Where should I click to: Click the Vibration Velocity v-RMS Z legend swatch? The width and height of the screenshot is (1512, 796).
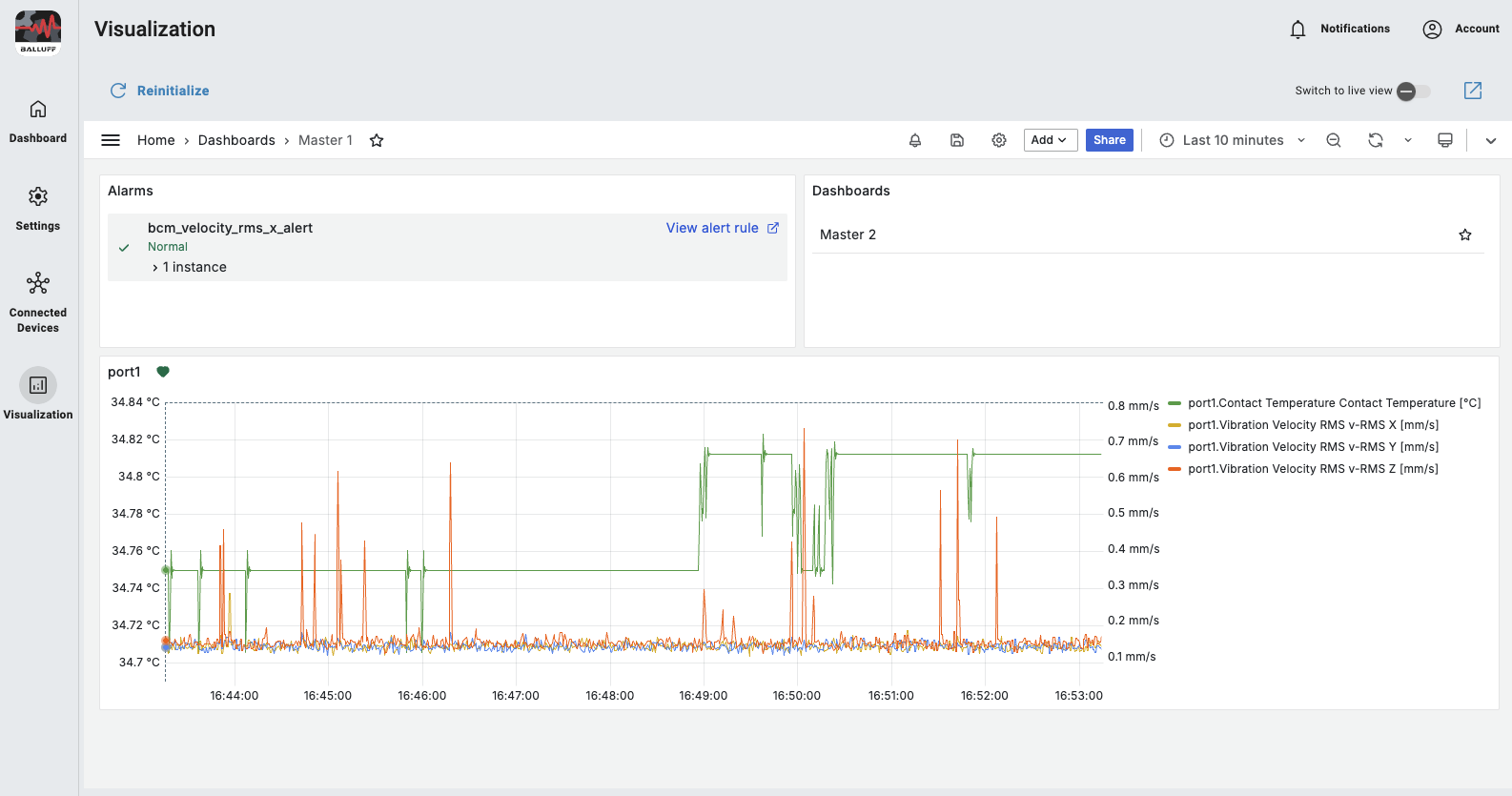[1175, 469]
